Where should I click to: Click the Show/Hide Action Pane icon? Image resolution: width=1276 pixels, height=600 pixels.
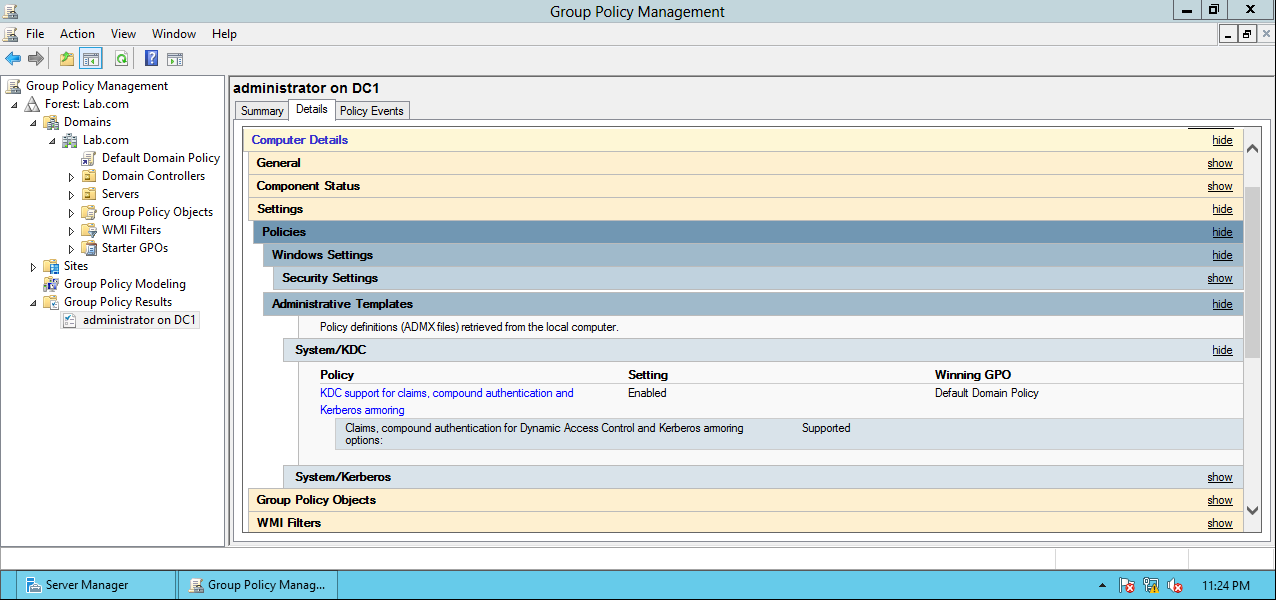(x=175, y=58)
